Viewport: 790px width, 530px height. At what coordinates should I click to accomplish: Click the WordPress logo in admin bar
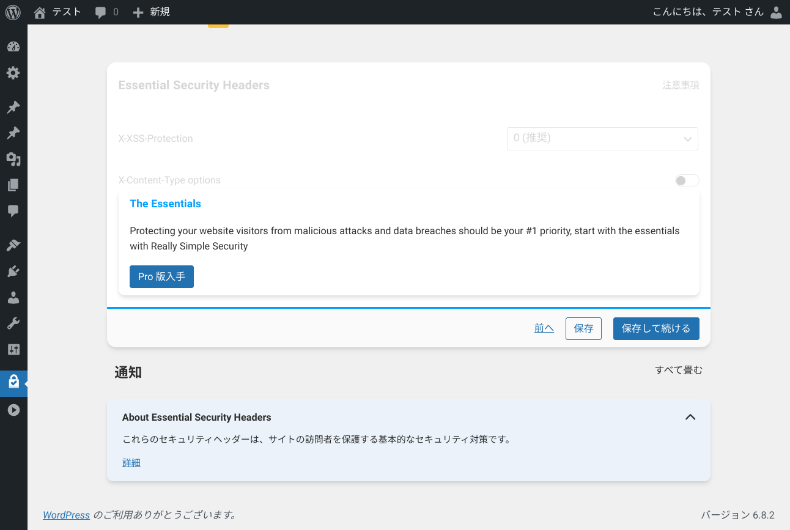pyautogui.click(x=13, y=12)
